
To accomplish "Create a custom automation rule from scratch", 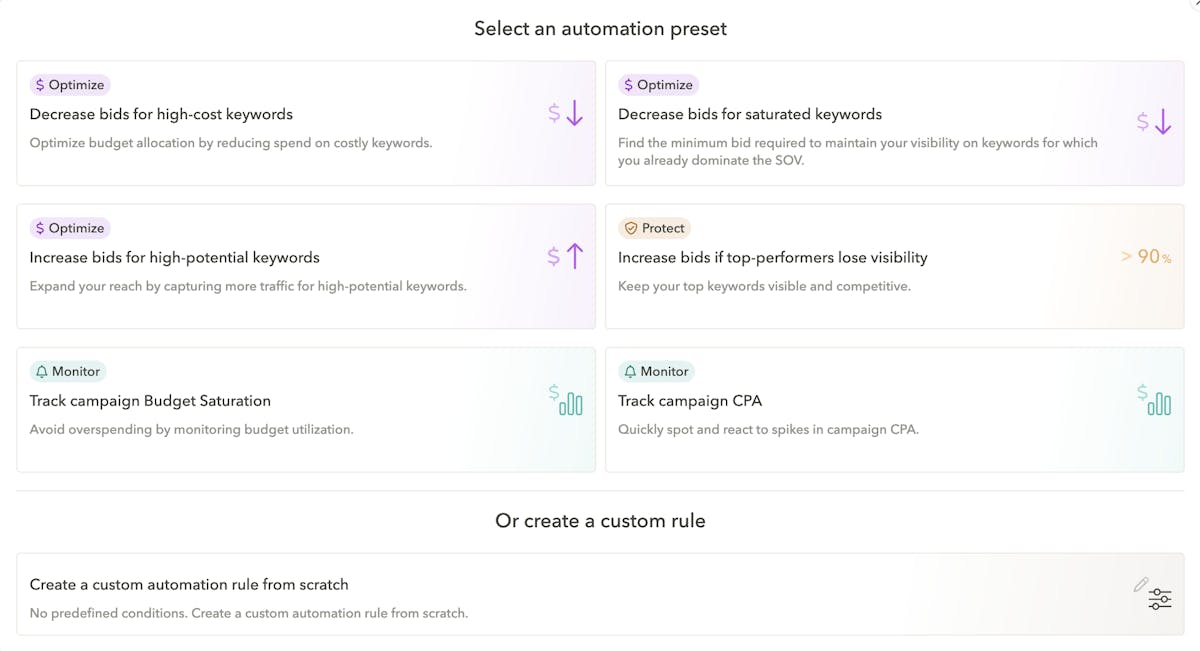I will (x=189, y=585).
